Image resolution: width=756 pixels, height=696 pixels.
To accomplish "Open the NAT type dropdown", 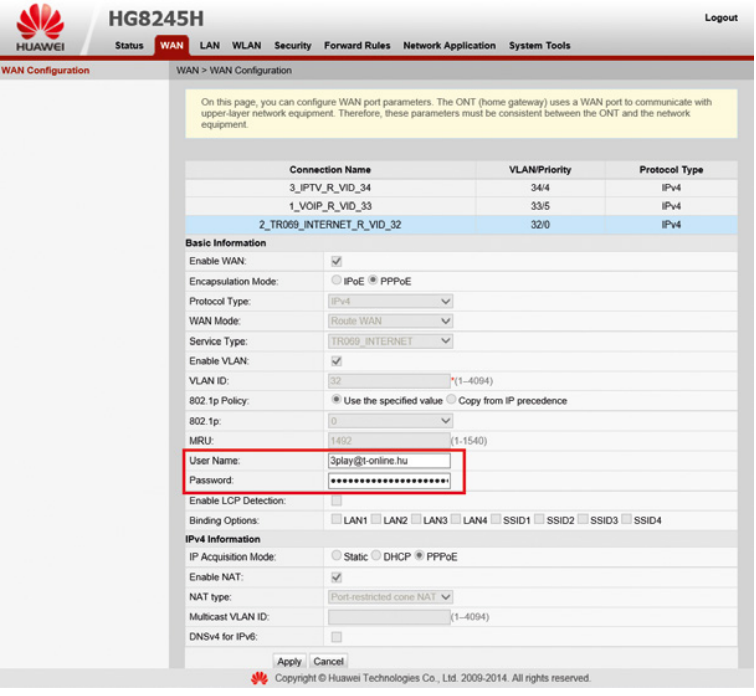I will click(390, 597).
